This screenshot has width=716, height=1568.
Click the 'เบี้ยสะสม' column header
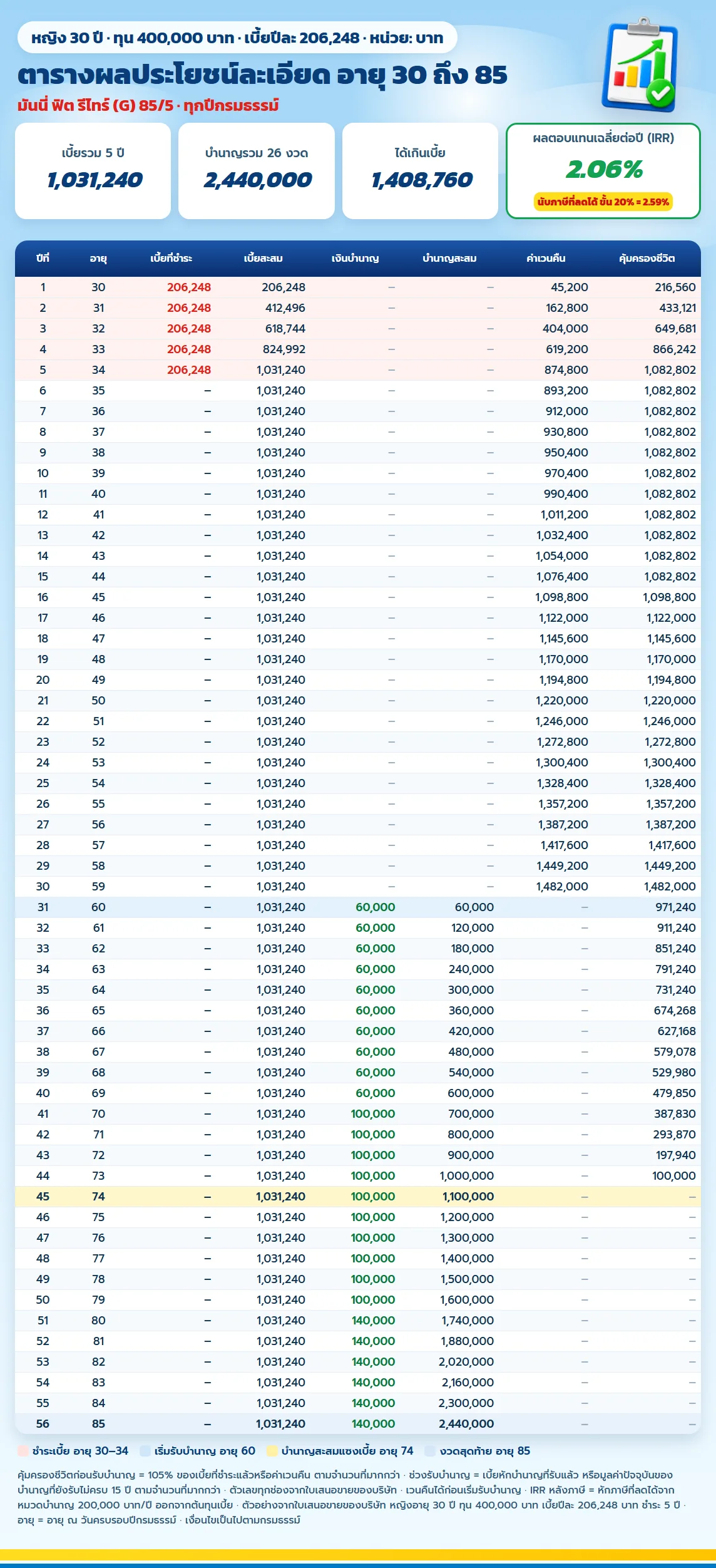click(263, 258)
